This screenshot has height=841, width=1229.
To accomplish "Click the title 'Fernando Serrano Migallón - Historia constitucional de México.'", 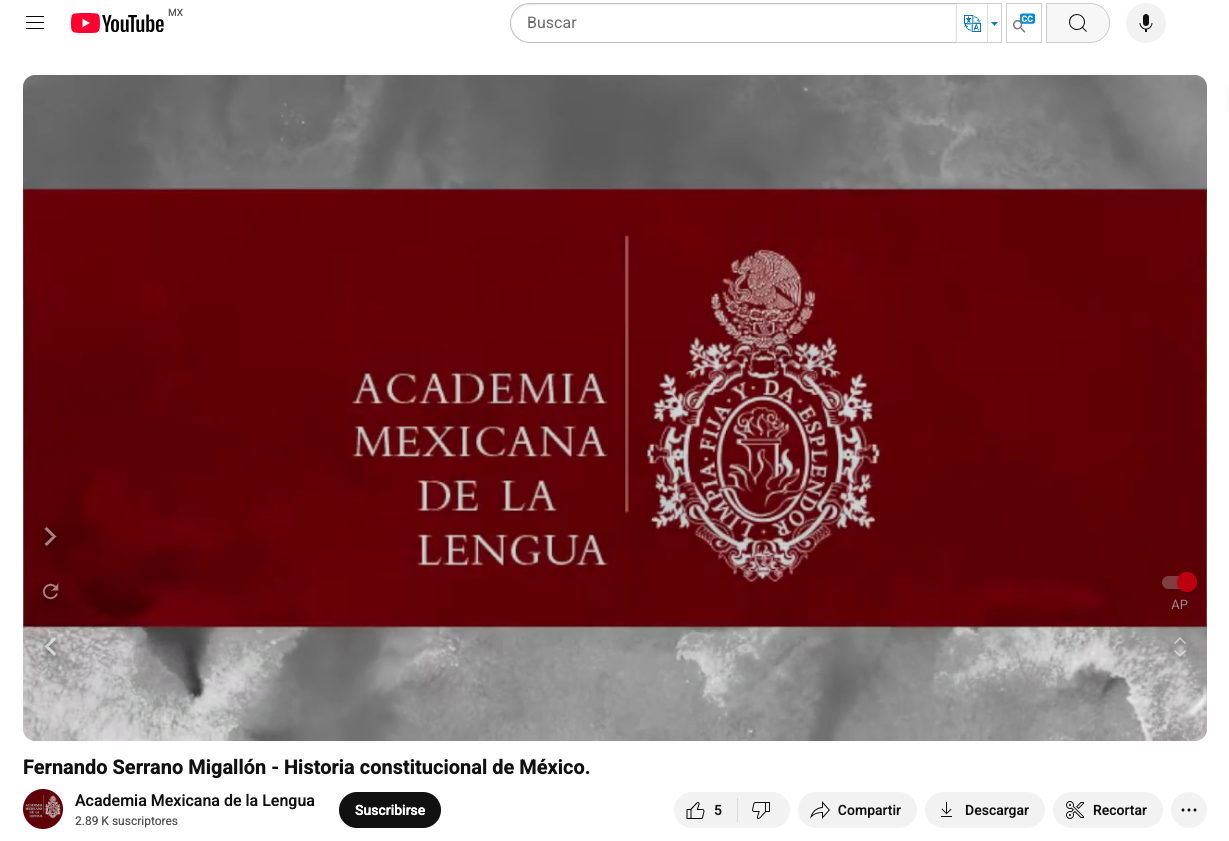I will (307, 768).
